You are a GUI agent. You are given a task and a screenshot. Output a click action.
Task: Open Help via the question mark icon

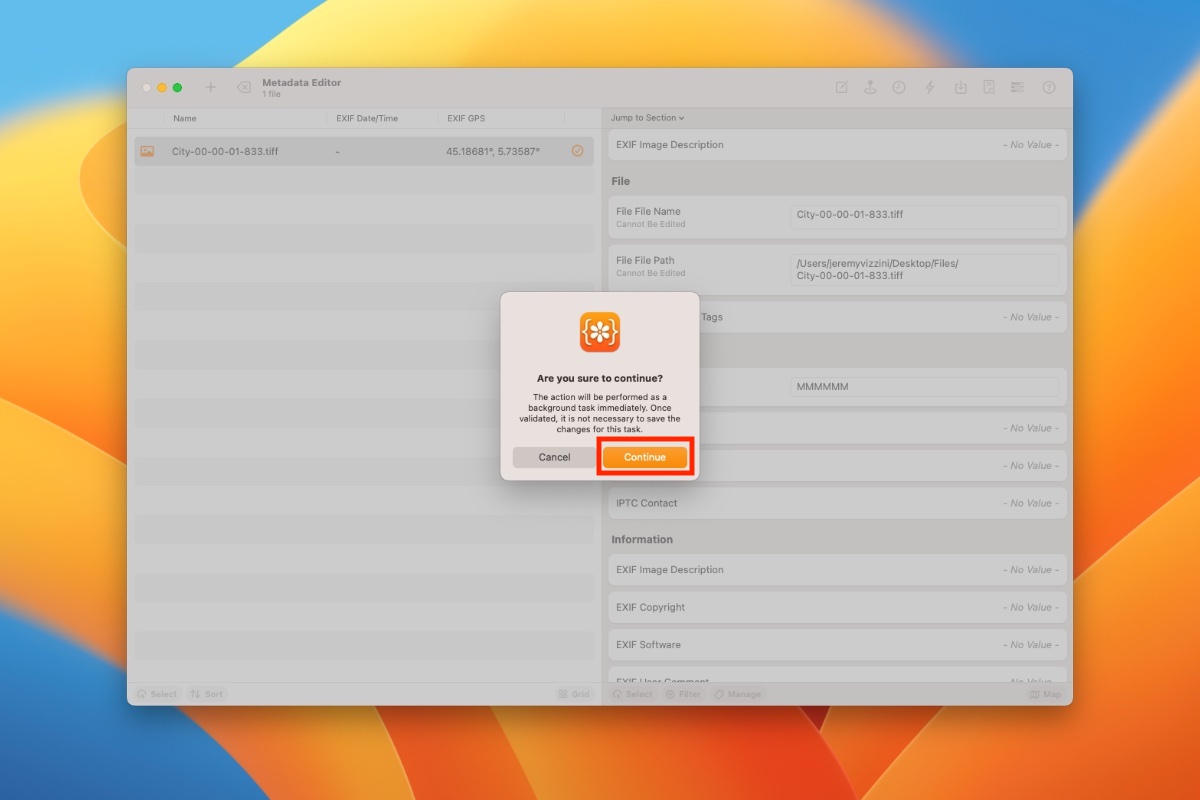[1046, 87]
